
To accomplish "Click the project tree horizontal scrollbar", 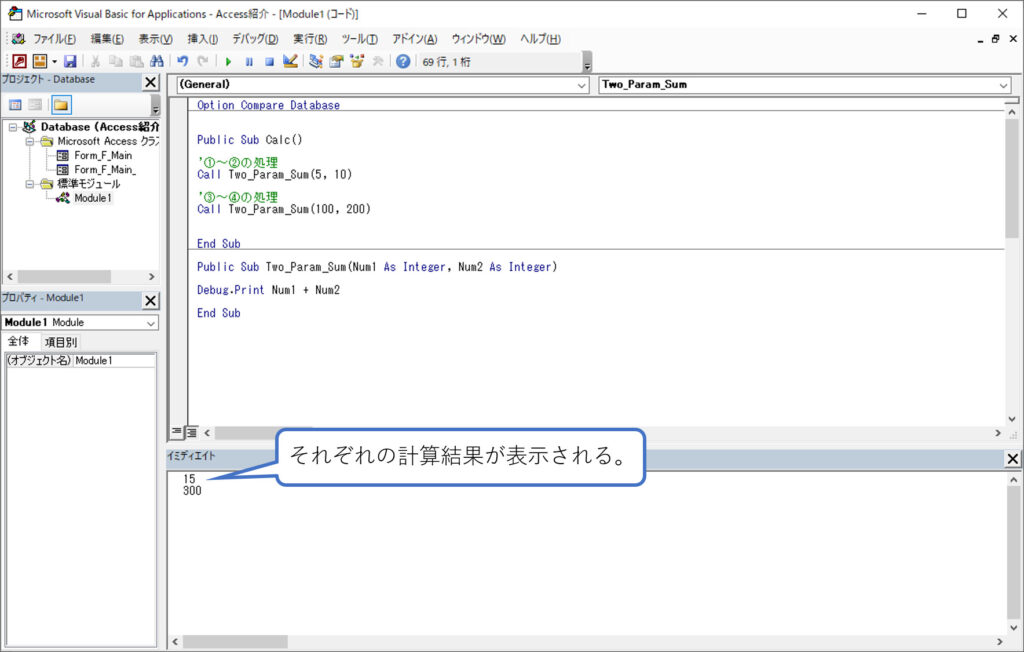I will [64, 277].
